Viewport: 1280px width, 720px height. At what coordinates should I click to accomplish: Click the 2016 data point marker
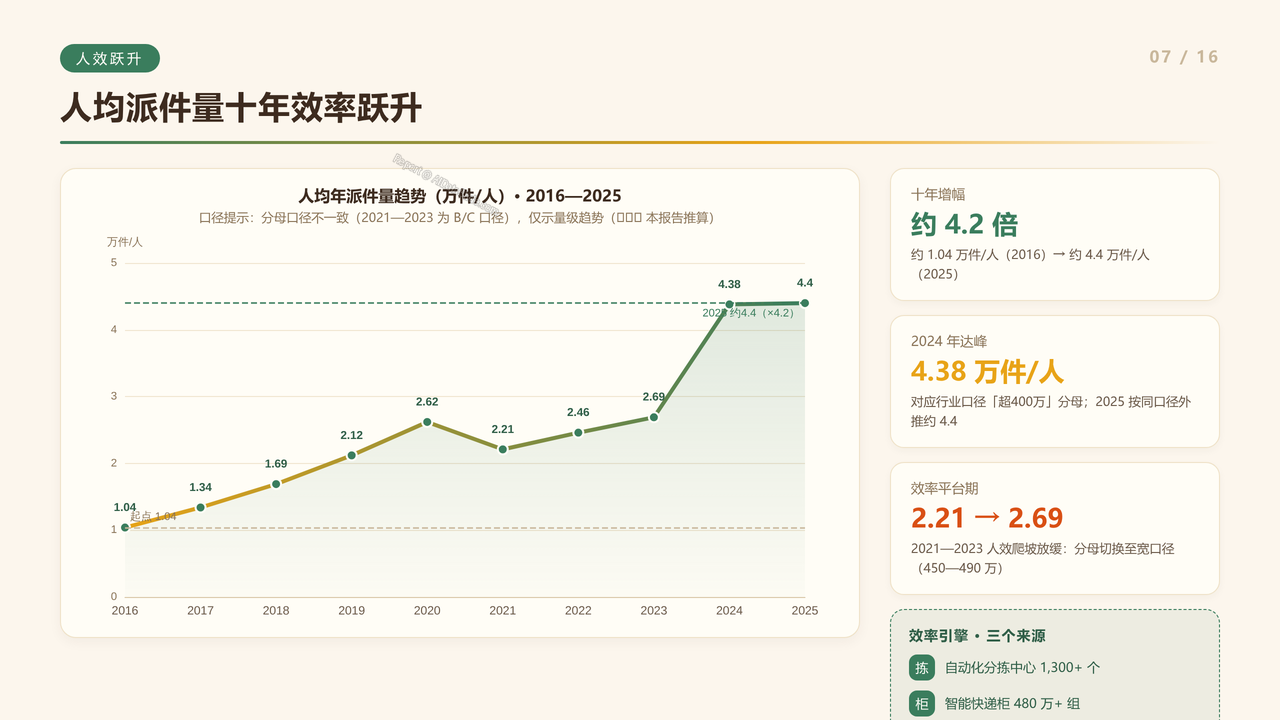[x=125, y=527]
